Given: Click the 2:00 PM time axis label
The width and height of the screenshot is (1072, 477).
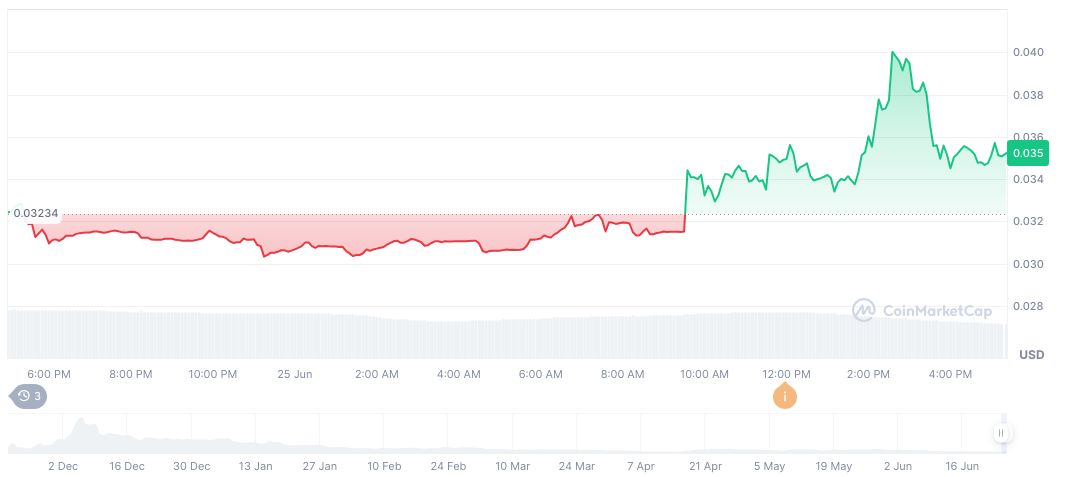Looking at the screenshot, I should [868, 374].
